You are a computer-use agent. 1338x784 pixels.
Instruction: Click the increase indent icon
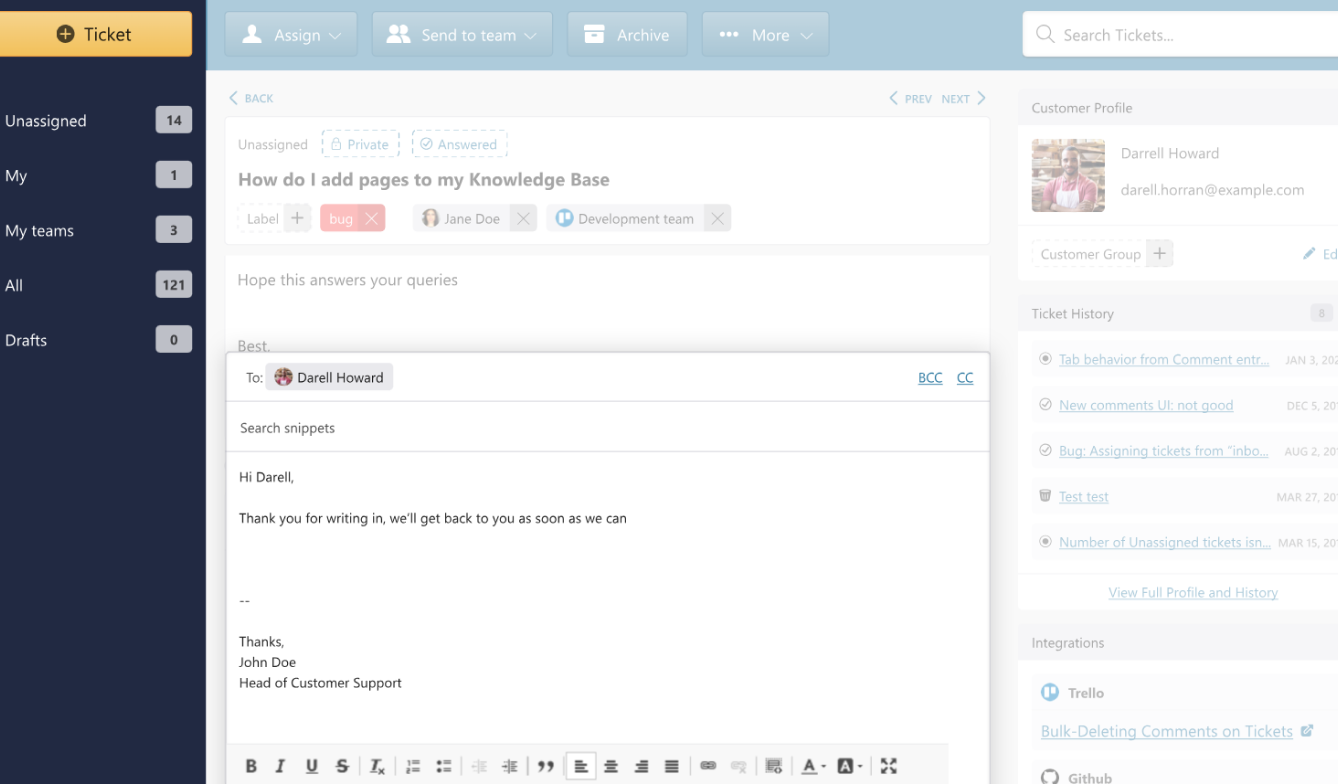[x=510, y=766]
